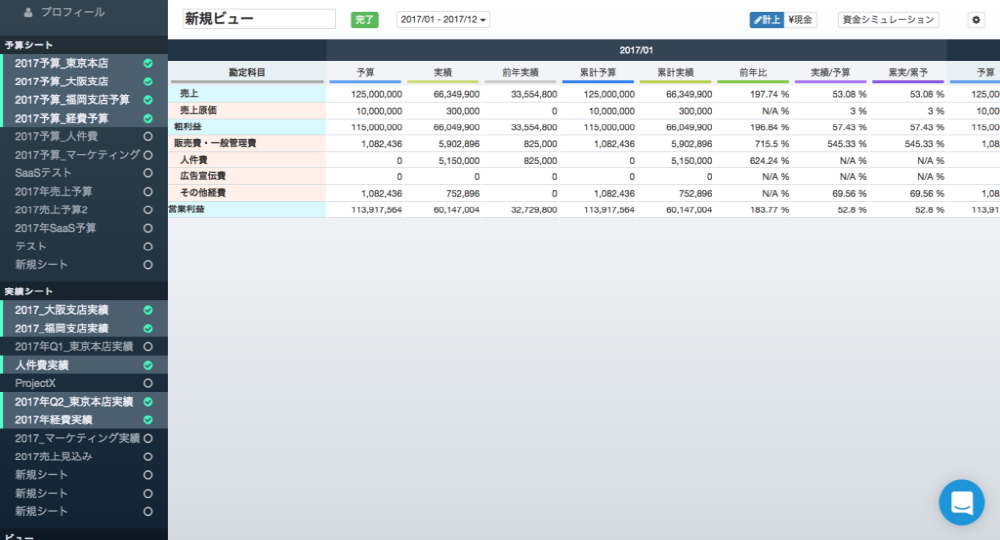Select 2017年SaaS予算 sheet in sidebar
The width and height of the screenshot is (1000, 540).
(x=56, y=228)
